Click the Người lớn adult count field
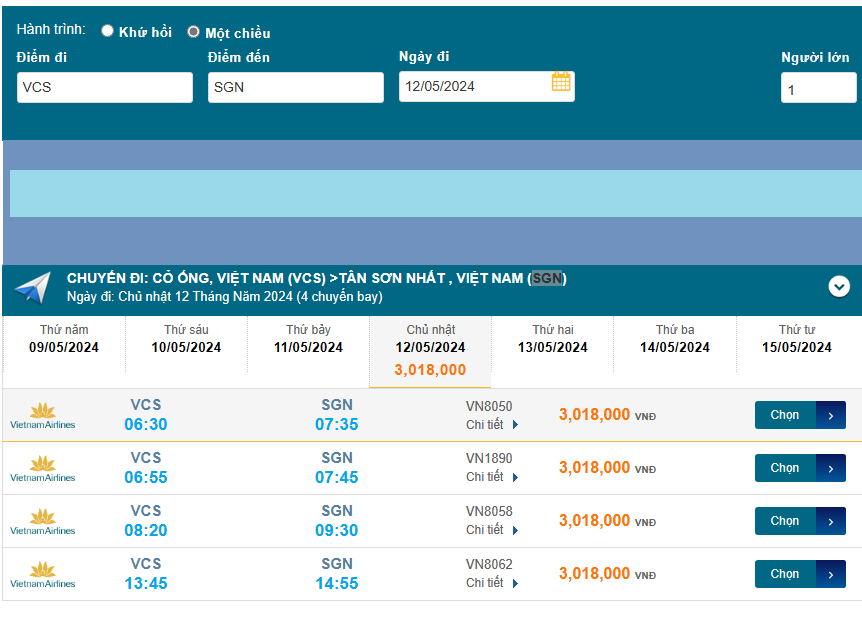This screenshot has height=627, width=862. (817, 89)
